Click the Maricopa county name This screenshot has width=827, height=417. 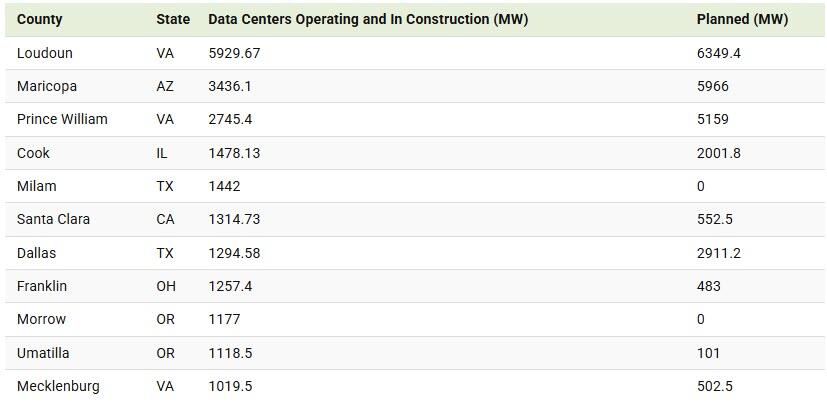(x=47, y=86)
